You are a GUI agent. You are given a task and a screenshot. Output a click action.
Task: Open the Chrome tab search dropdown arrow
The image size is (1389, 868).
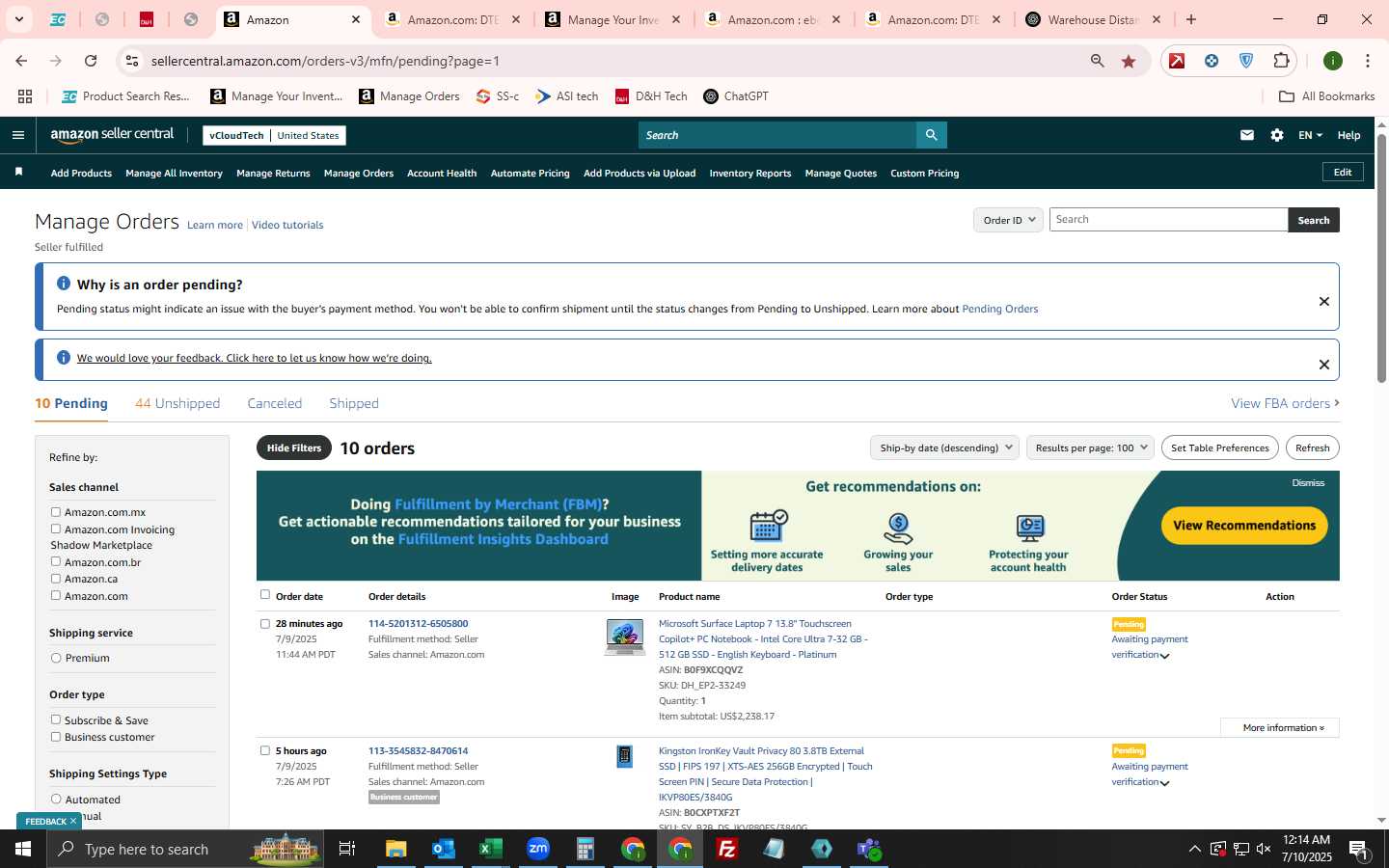point(18,19)
